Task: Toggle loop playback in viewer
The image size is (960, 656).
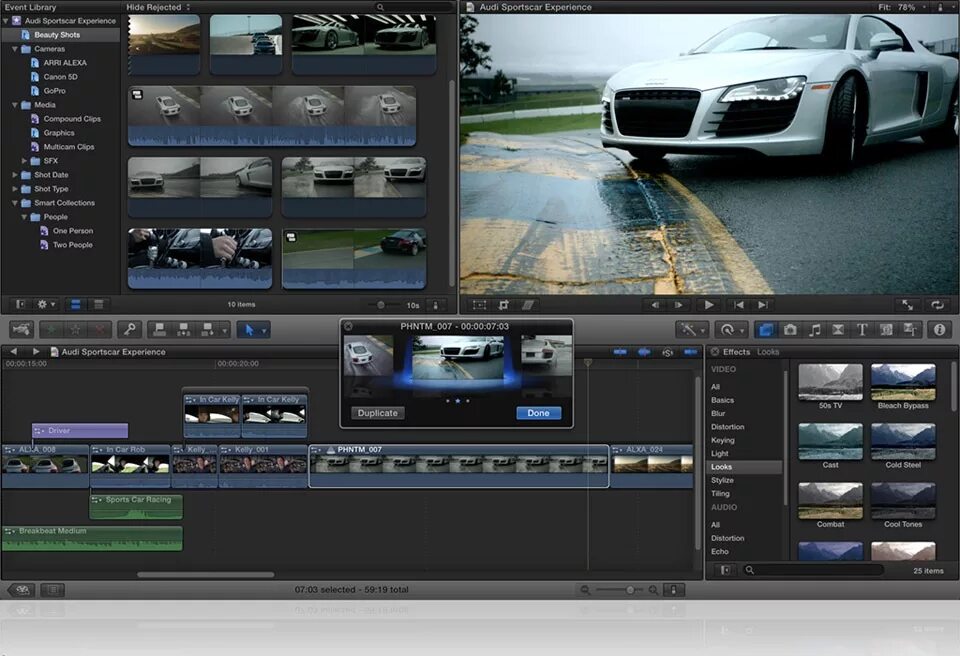Action: (937, 304)
